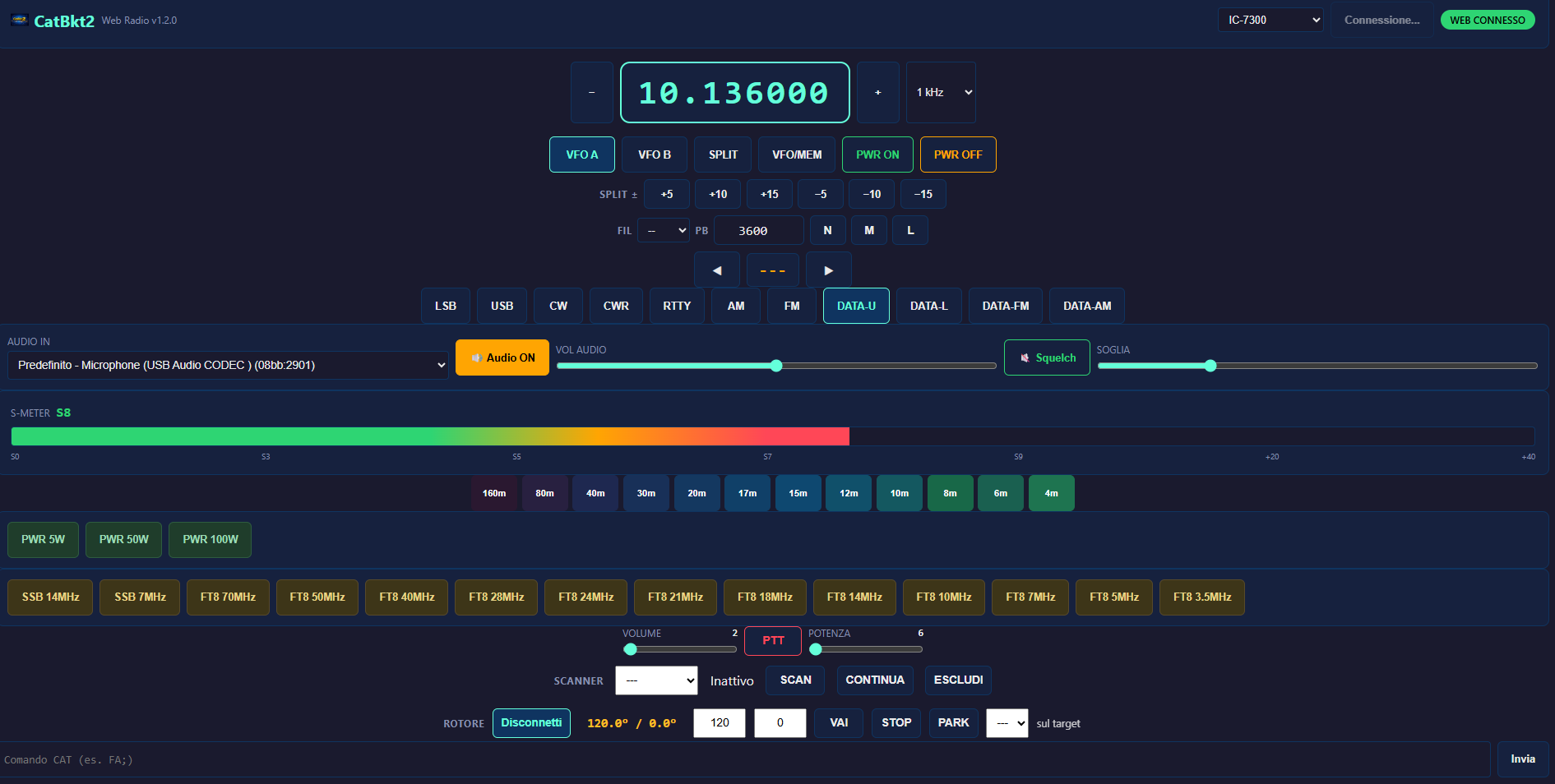The height and width of the screenshot is (784, 1555).
Task: Switch to the 40m band
Action: (595, 493)
